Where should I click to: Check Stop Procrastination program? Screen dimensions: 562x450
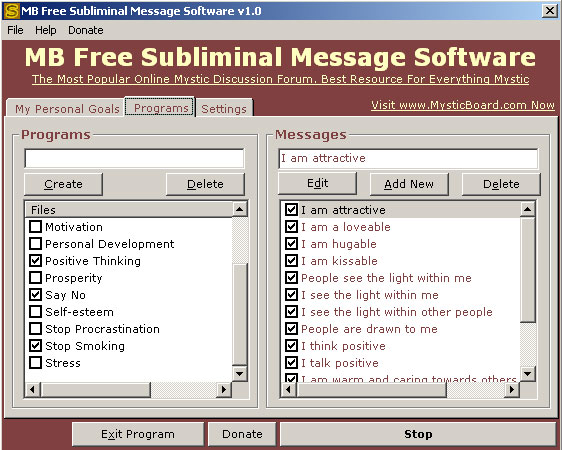tap(35, 329)
